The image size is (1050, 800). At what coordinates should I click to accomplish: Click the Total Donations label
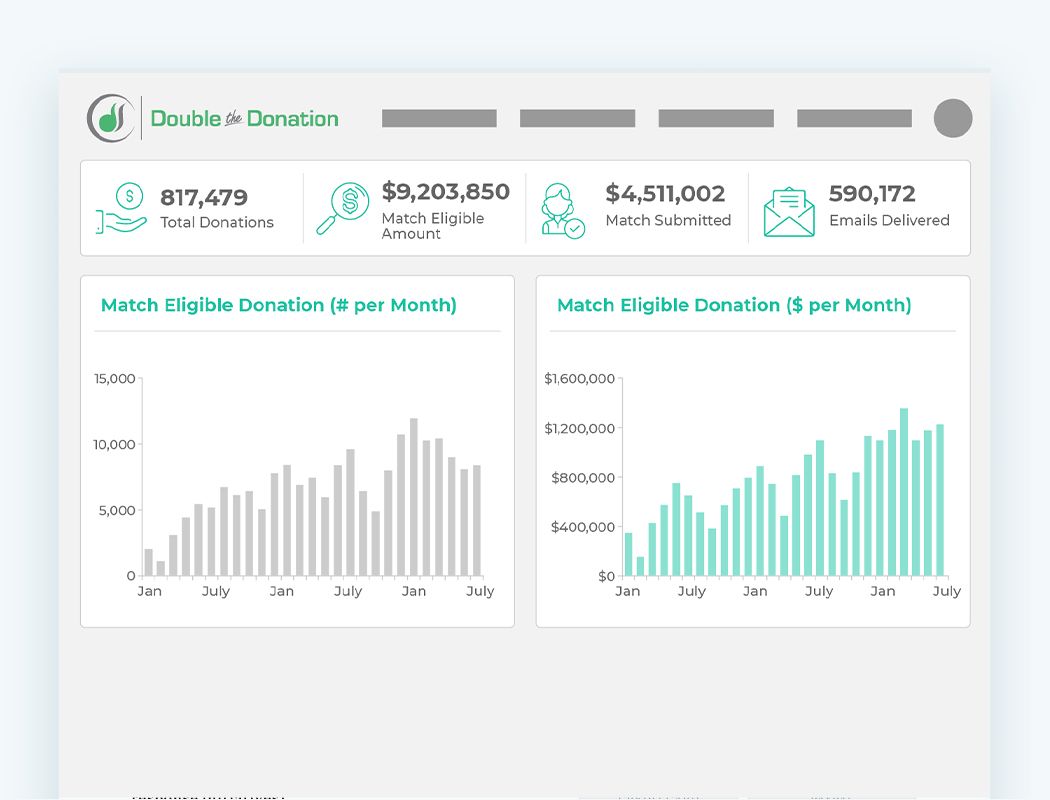tap(217, 222)
